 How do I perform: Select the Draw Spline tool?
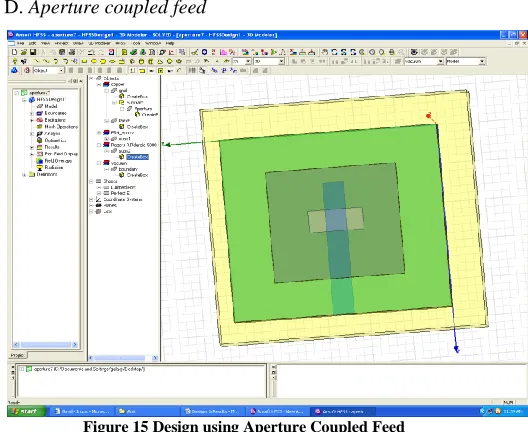[x=46, y=61]
